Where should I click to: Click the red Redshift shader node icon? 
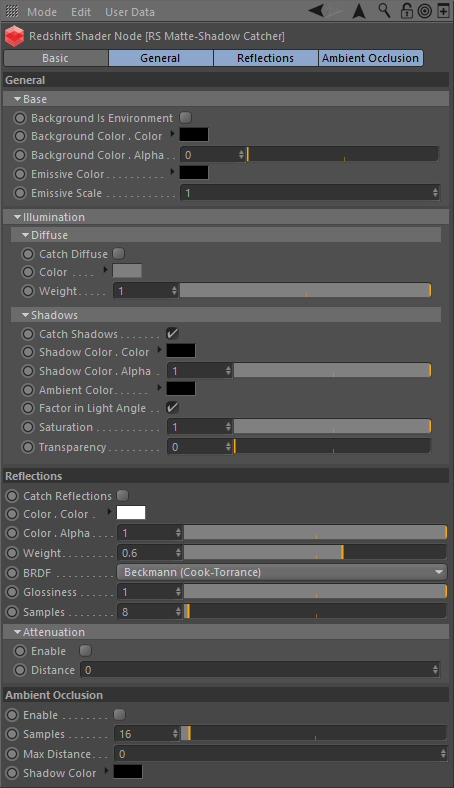pyautogui.click(x=14, y=36)
